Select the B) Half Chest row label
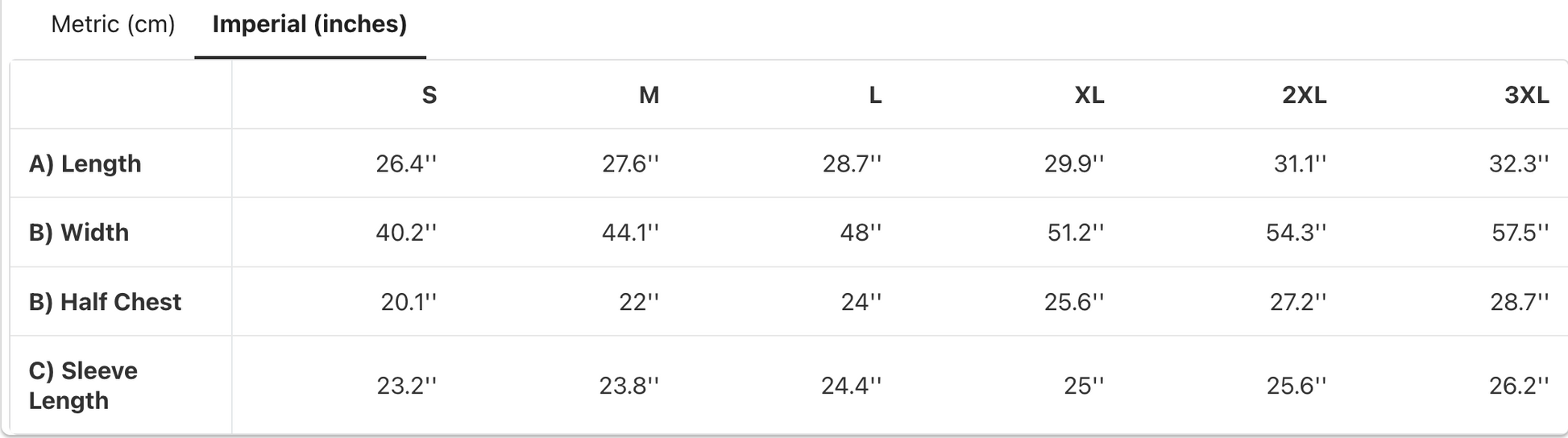This screenshot has height=438, width=1568. [105, 302]
